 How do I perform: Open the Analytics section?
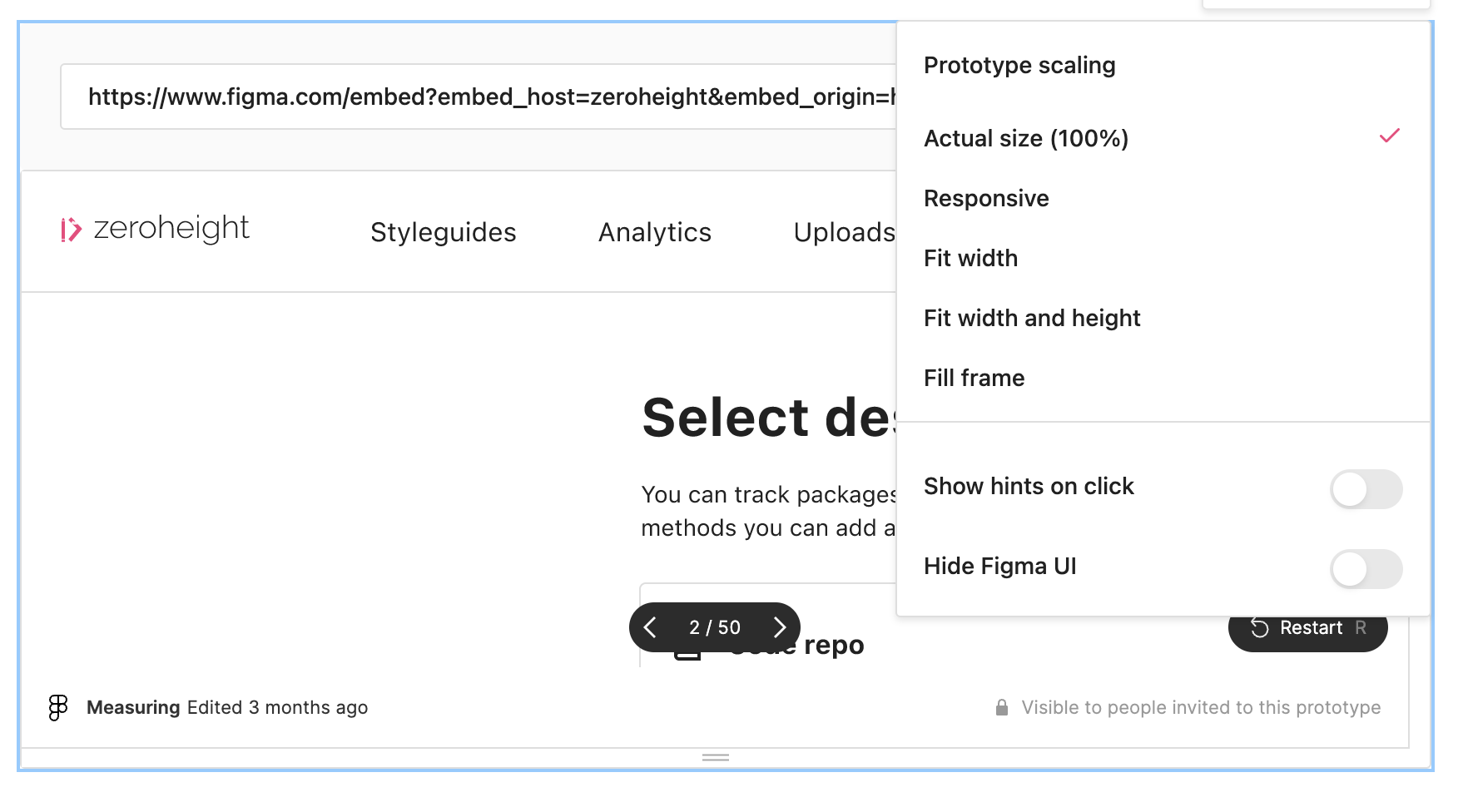coord(654,232)
